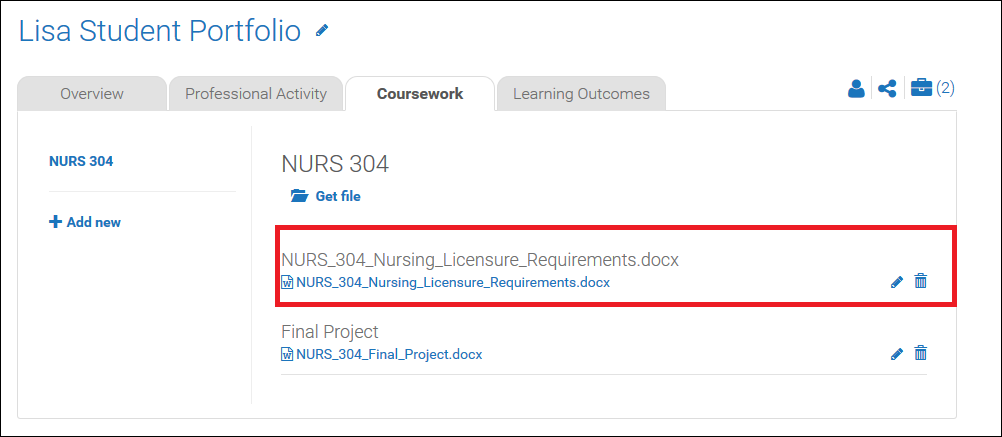This screenshot has width=1002, height=437.
Task: Click the Word document icon beside the Final Project file
Action: [288, 354]
